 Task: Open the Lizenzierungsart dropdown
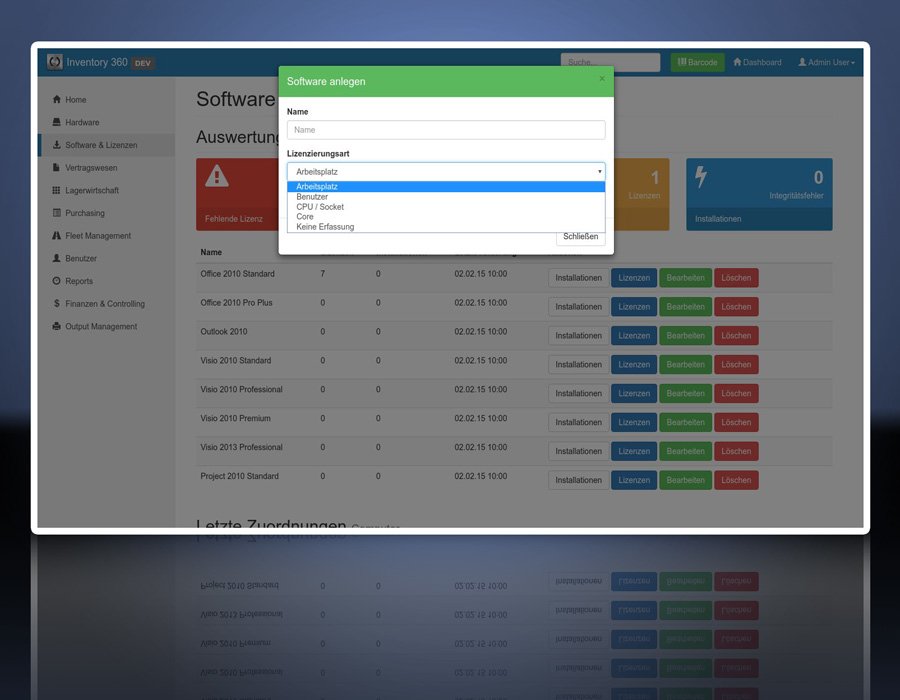[446, 172]
